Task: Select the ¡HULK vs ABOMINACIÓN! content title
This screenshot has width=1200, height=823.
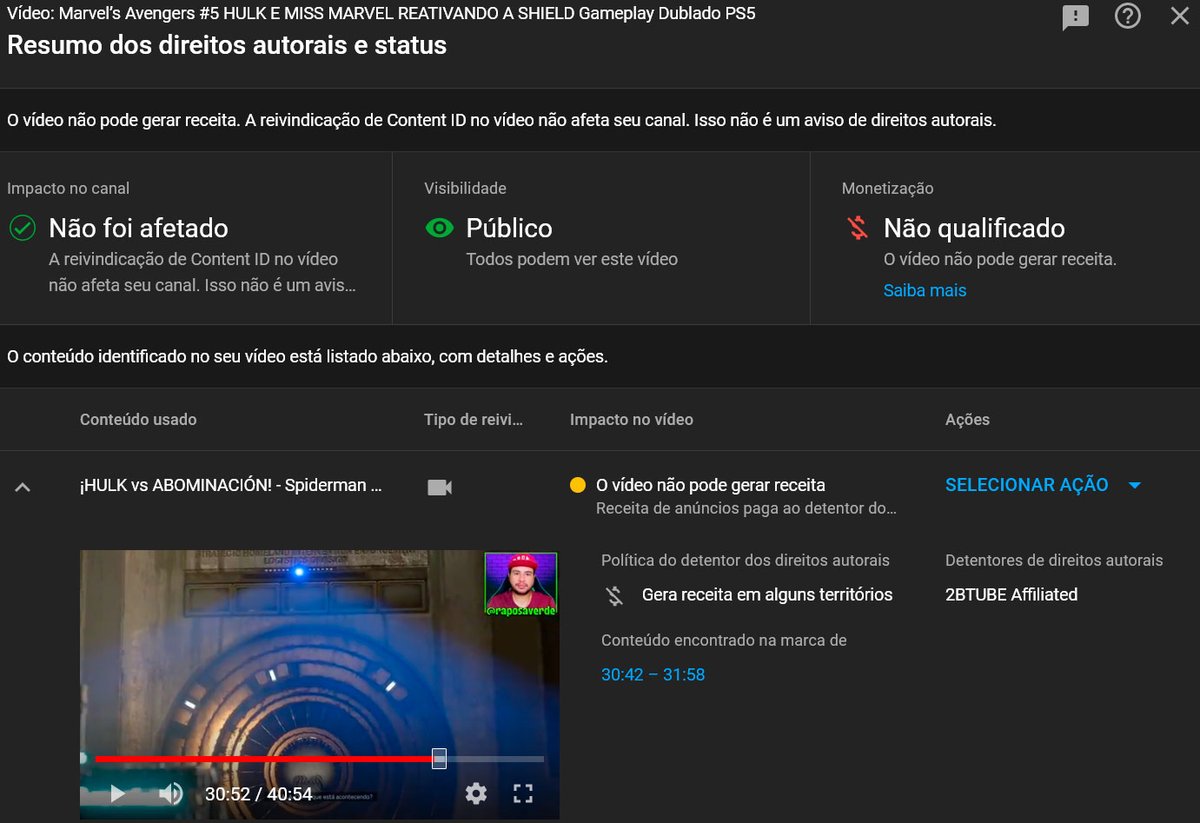Action: pyautogui.click(x=231, y=485)
